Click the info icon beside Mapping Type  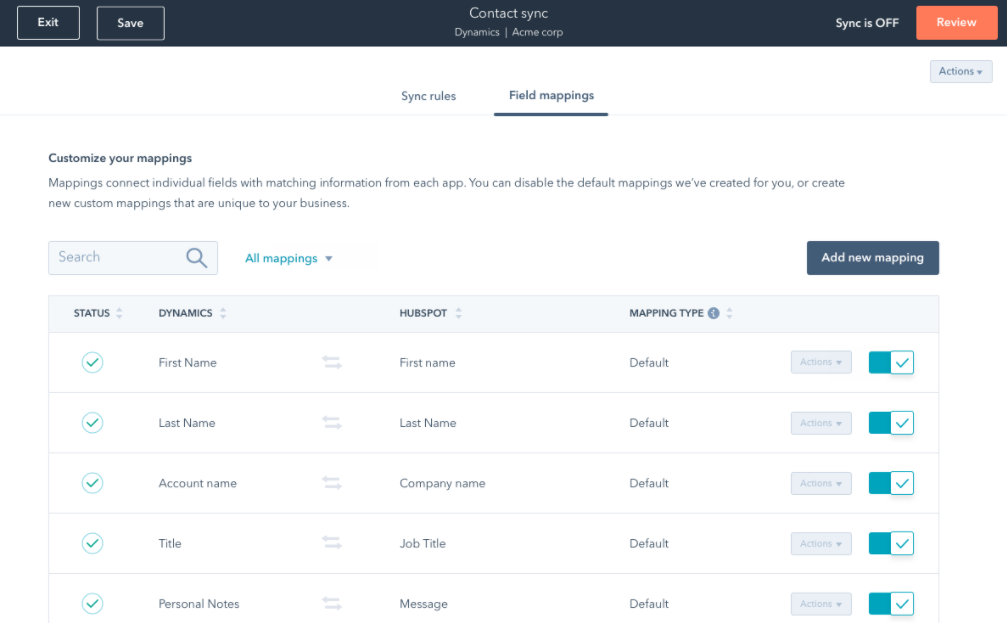pos(713,313)
